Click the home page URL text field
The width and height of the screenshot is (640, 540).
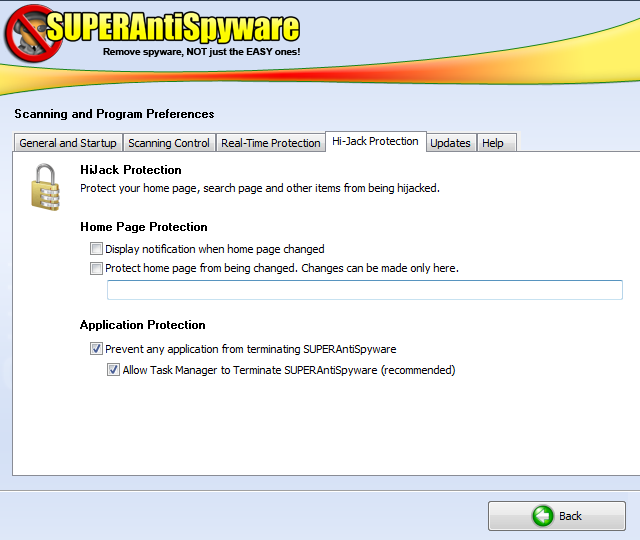(364, 290)
